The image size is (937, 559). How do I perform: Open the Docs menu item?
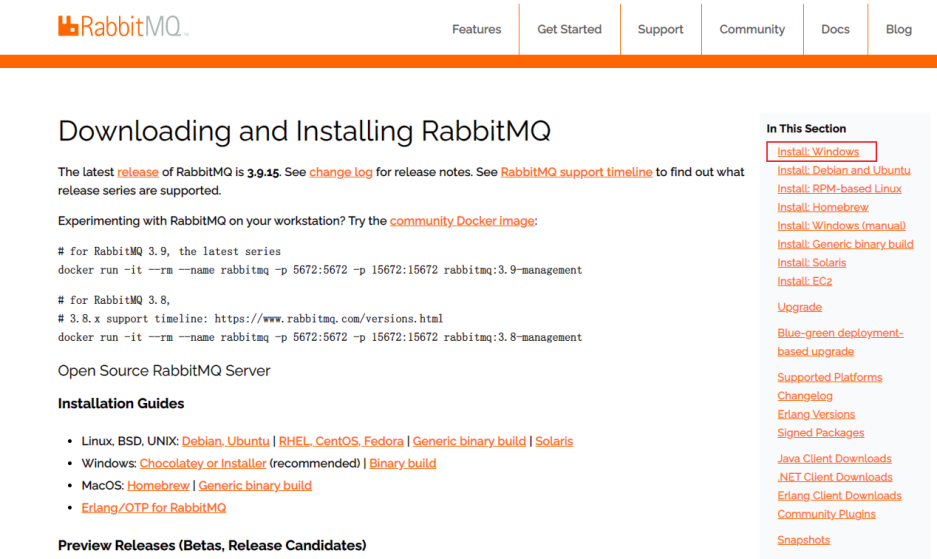tap(835, 29)
